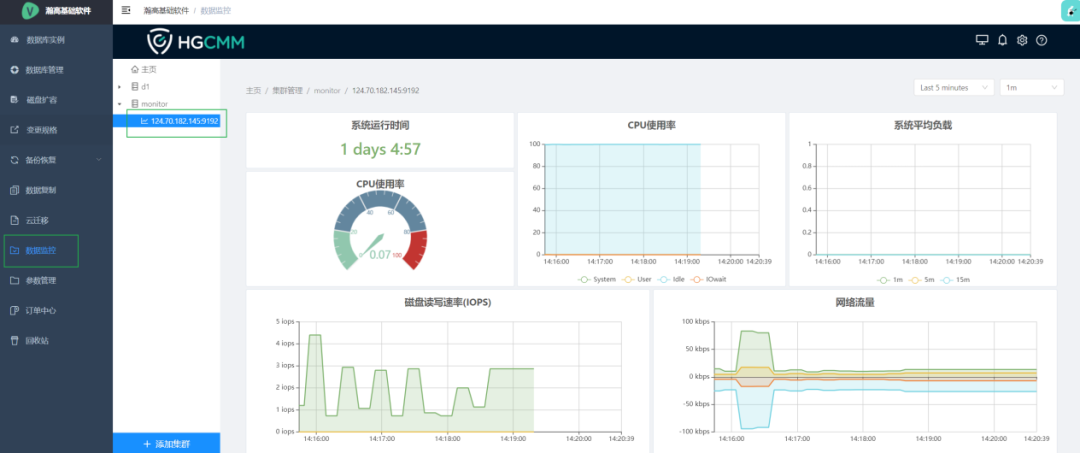Click the HGCMM shield logo
Viewport: 1080px width, 453px height.
point(160,42)
